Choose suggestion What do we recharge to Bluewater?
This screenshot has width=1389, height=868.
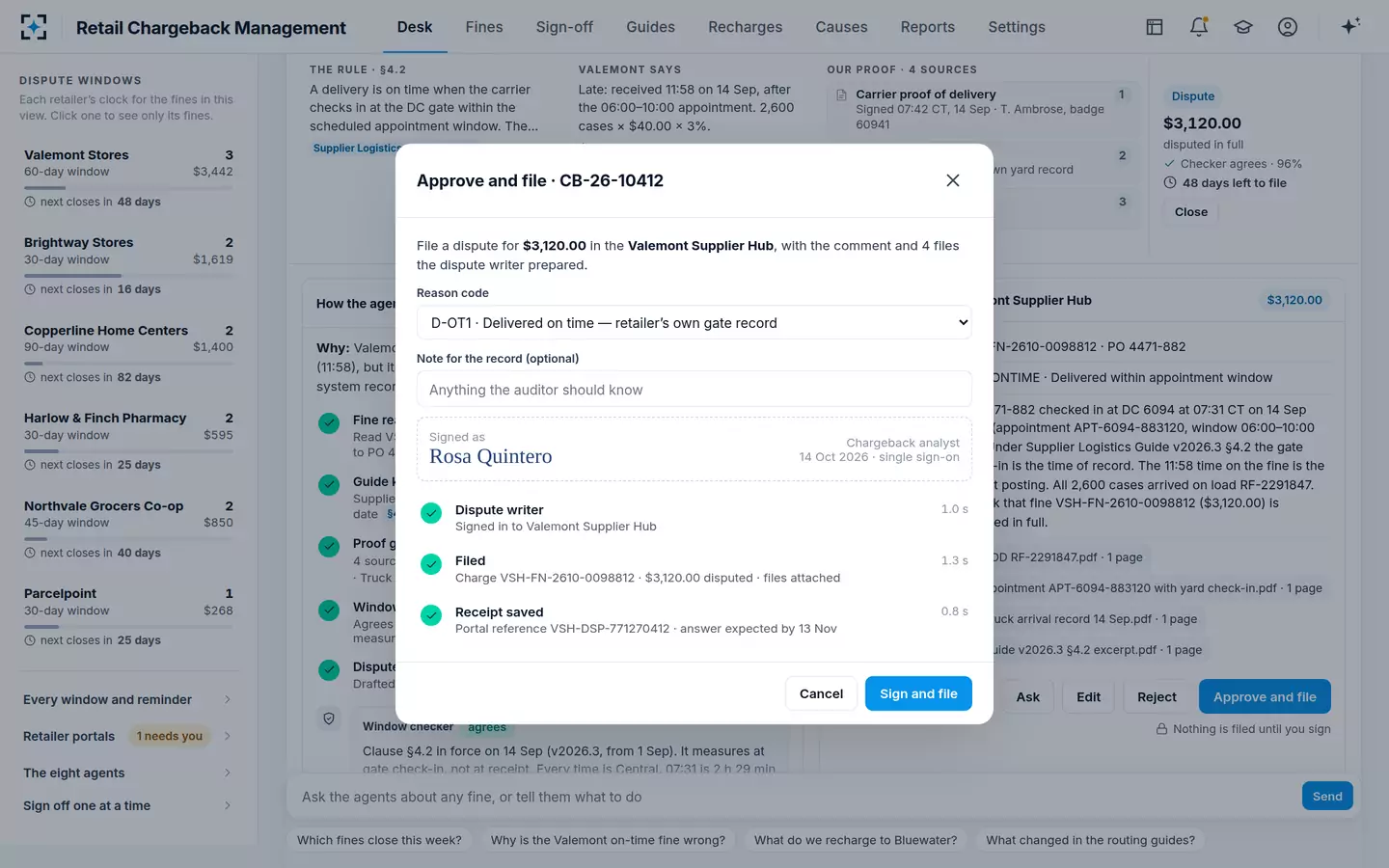tap(856, 840)
